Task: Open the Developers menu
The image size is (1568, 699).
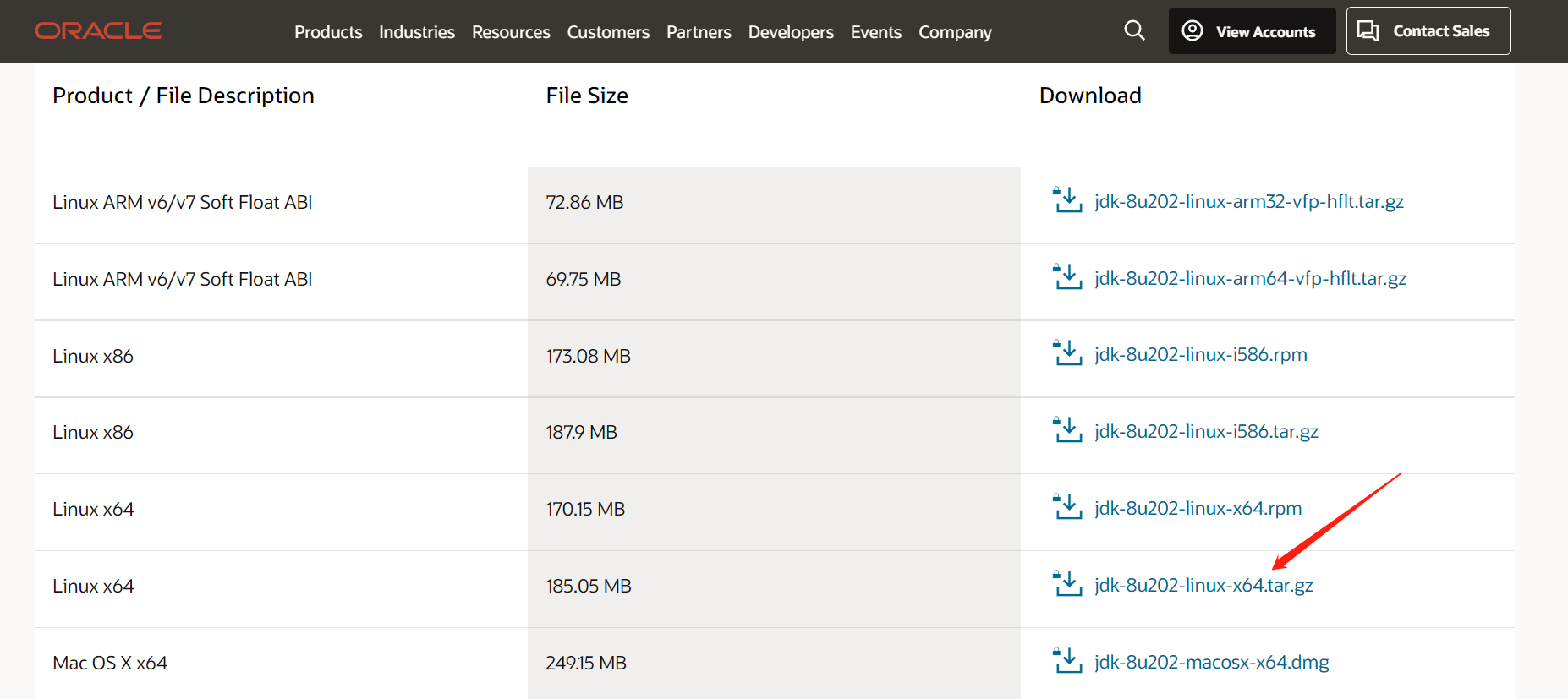Action: [x=791, y=32]
